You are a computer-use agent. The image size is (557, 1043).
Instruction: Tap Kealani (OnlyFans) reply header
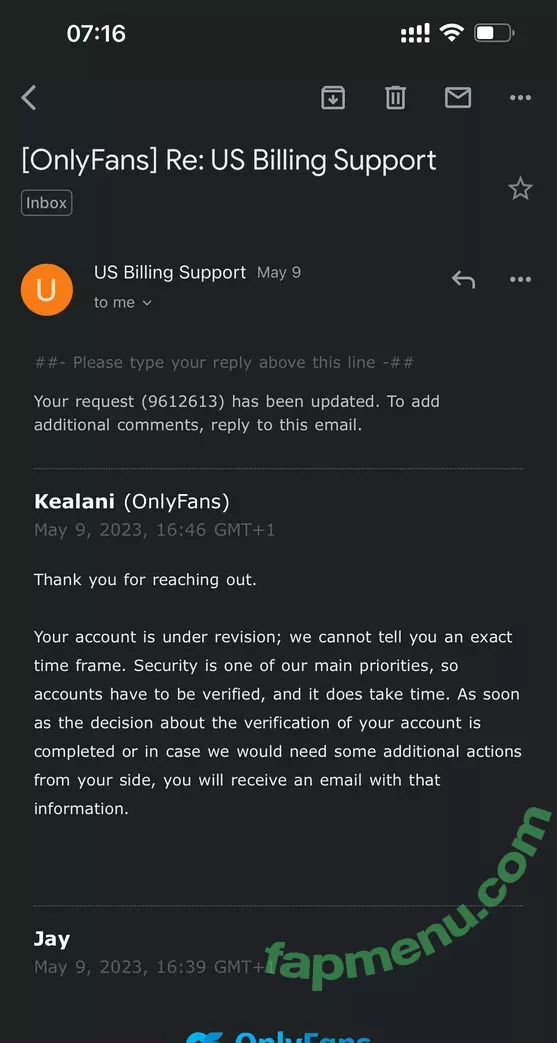132,502
